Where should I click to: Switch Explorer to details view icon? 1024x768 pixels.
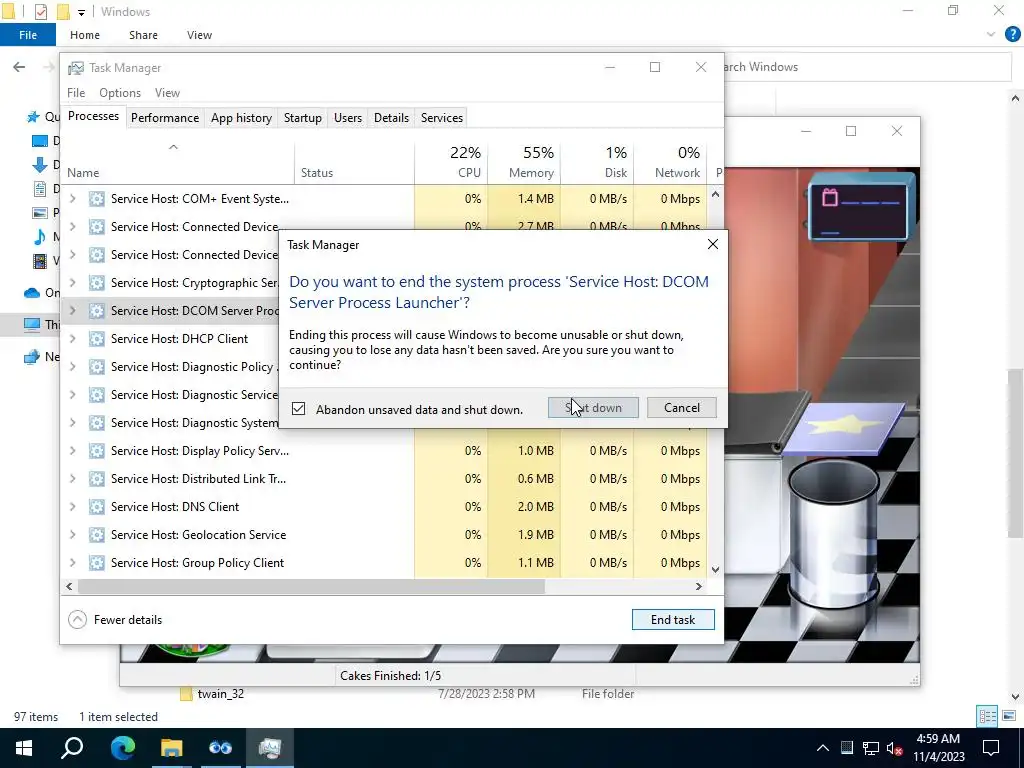click(x=987, y=716)
